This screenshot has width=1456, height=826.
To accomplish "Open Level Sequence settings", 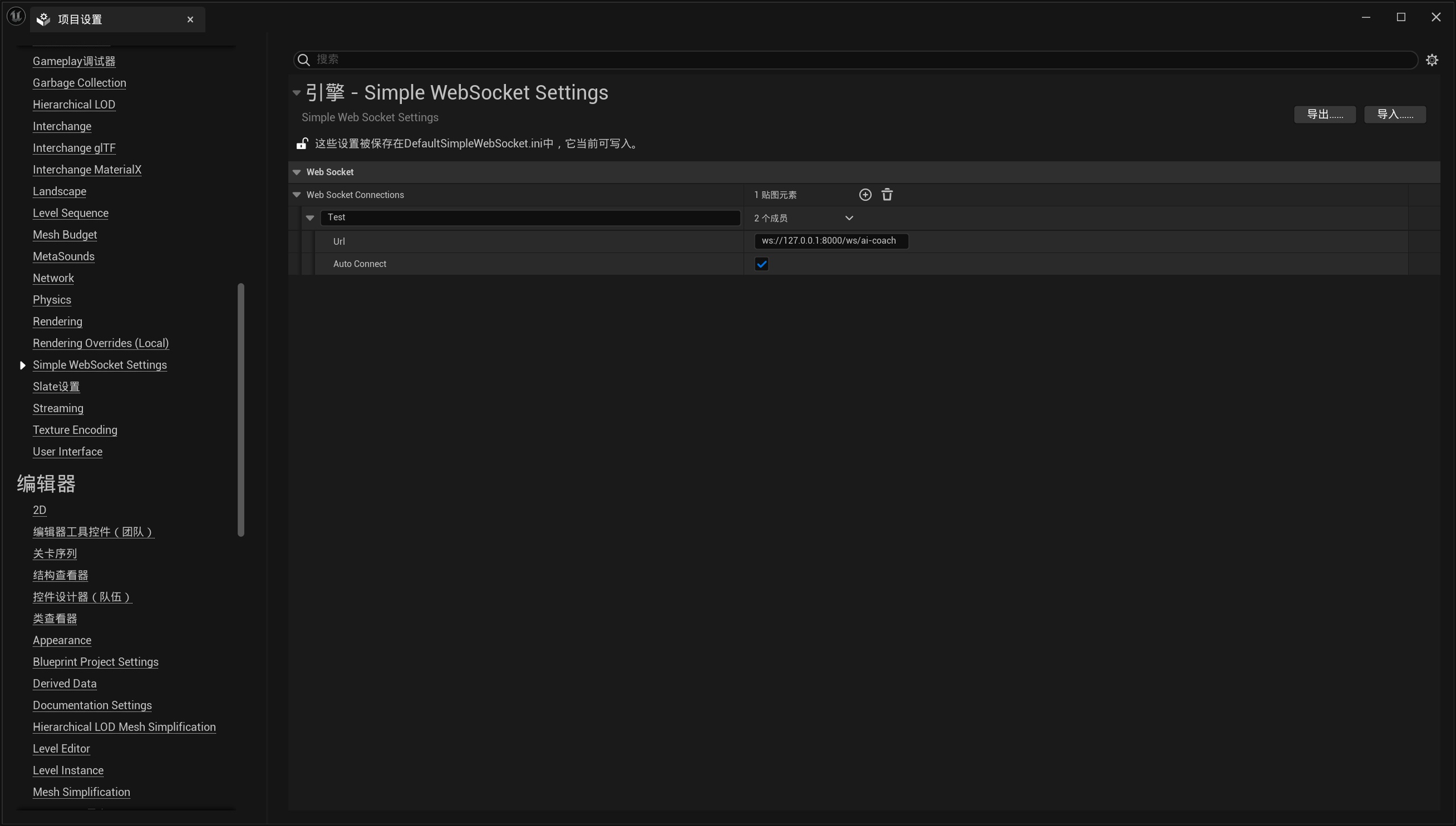I will click(71, 213).
